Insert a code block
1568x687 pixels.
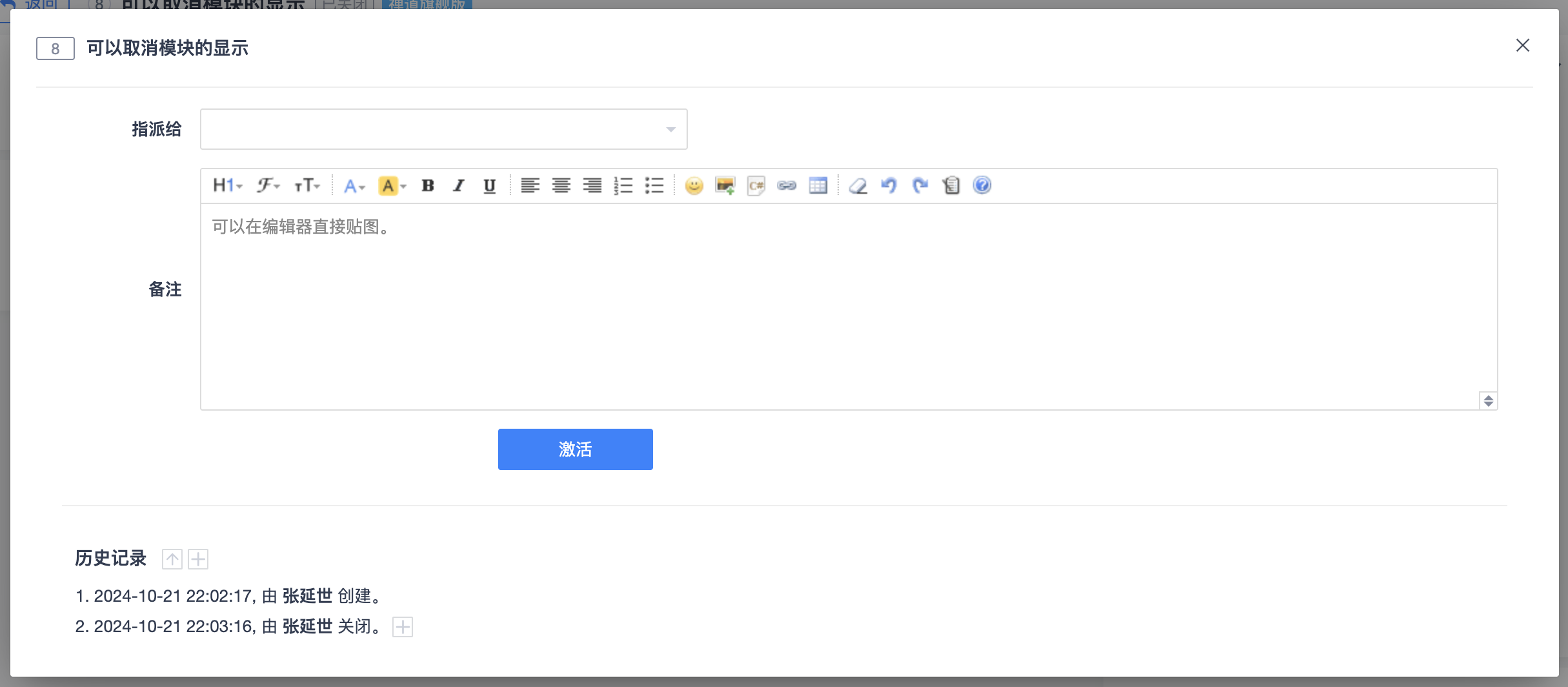pos(756,186)
